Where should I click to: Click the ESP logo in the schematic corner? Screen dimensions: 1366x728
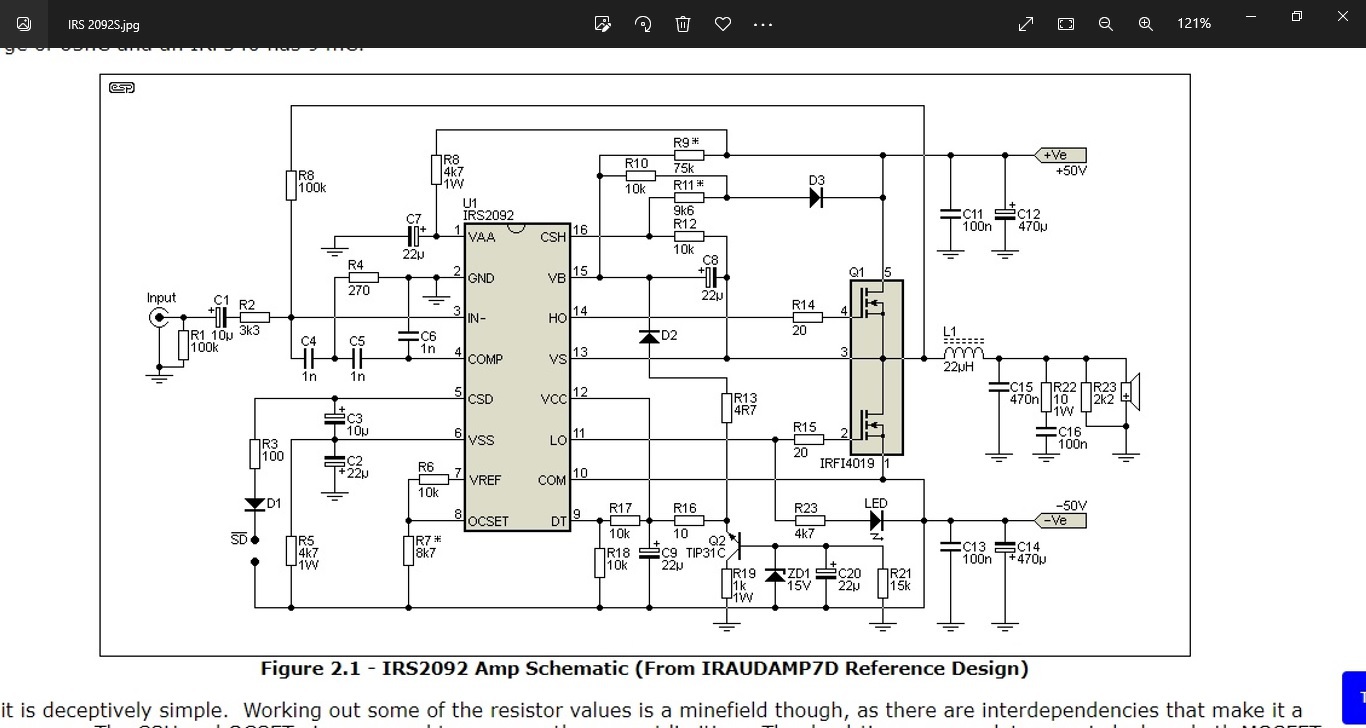(122, 88)
